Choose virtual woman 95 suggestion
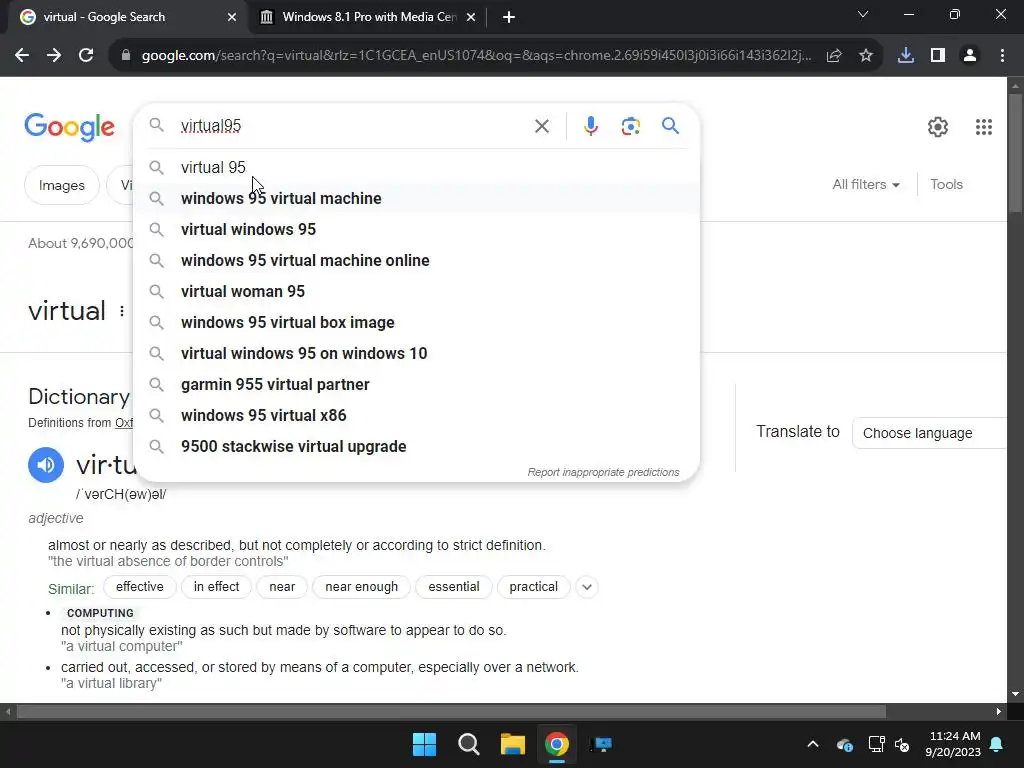Screen dimensions: 1024x768 coord(417,291)
